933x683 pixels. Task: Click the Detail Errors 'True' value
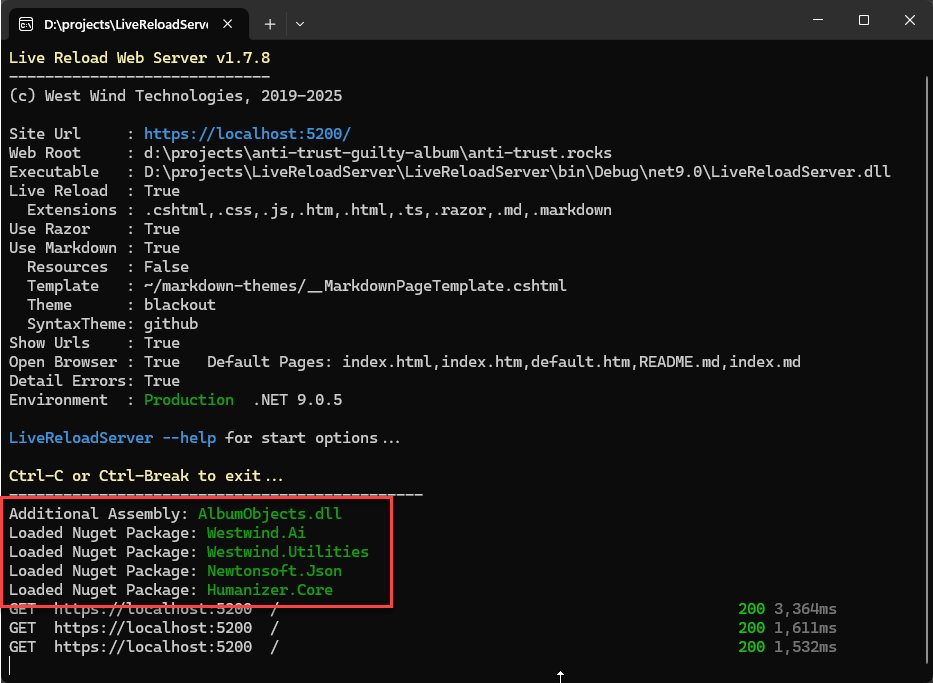tap(162, 381)
